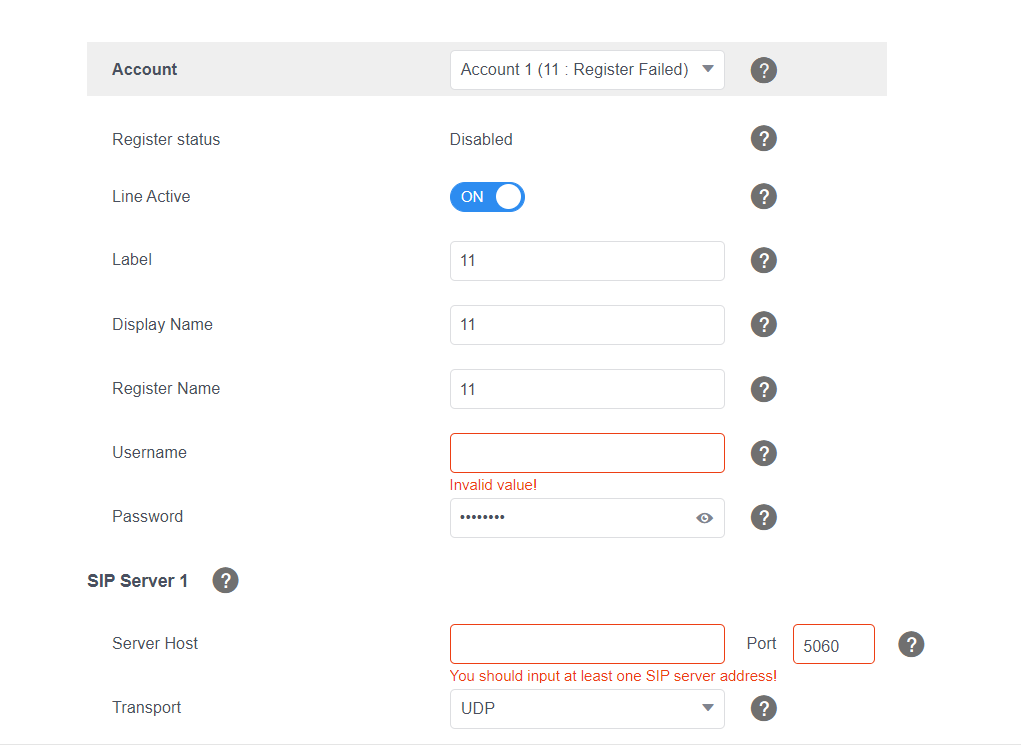Select the Label text field
This screenshot has width=1021, height=745.
pyautogui.click(x=586, y=261)
